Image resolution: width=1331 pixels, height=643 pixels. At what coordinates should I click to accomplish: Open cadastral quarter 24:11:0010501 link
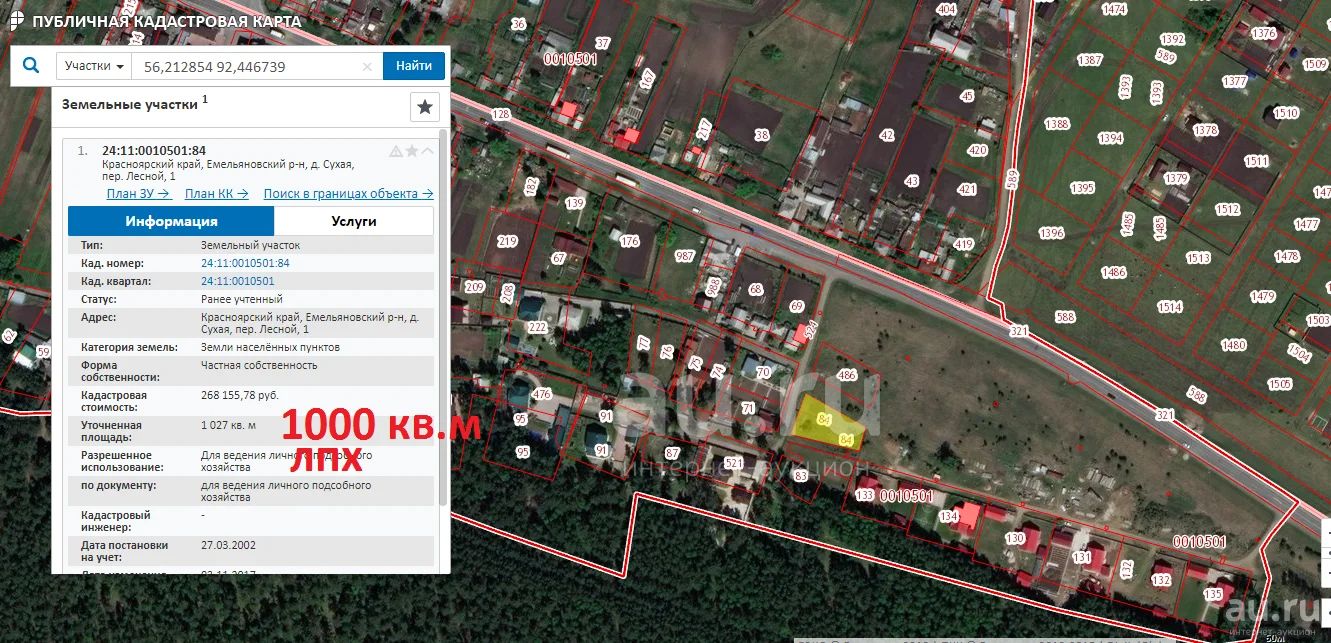coord(237,281)
